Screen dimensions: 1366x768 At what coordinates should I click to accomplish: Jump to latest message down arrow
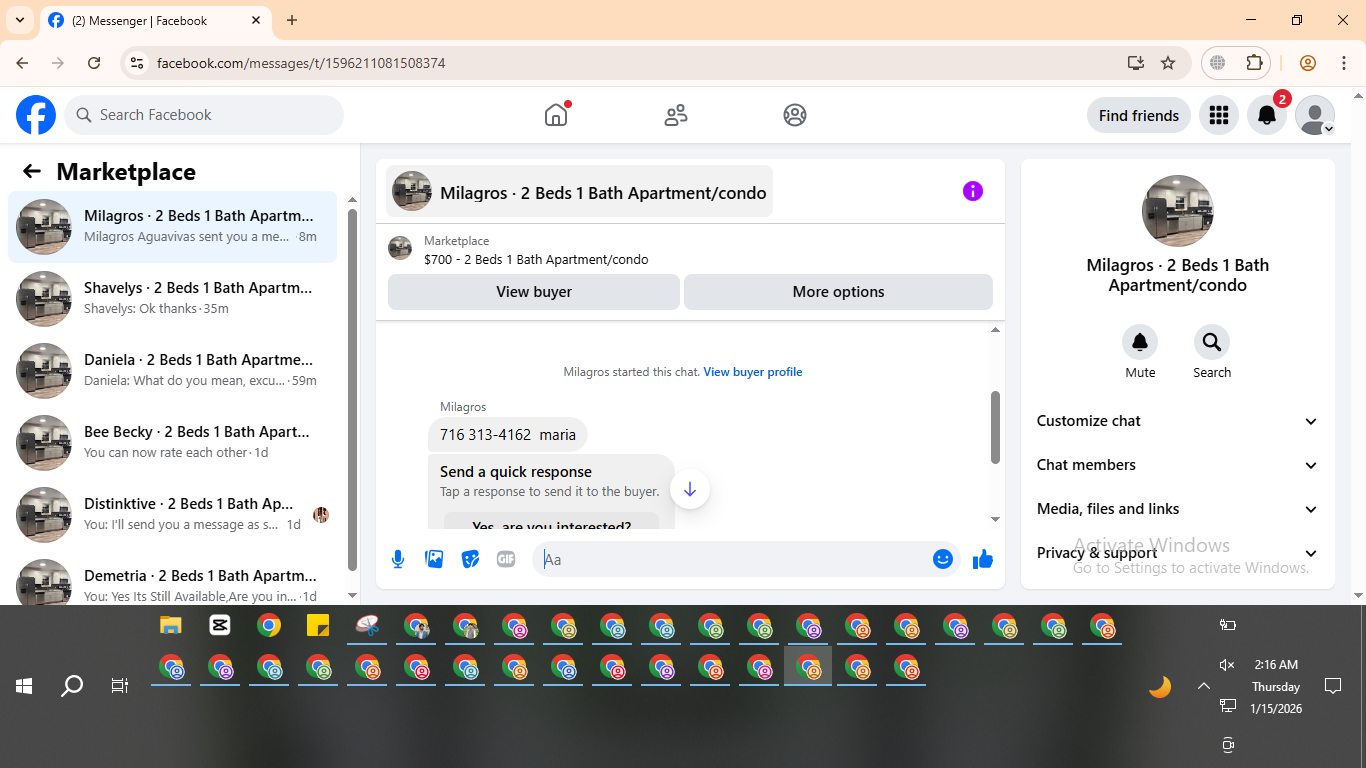pos(690,490)
